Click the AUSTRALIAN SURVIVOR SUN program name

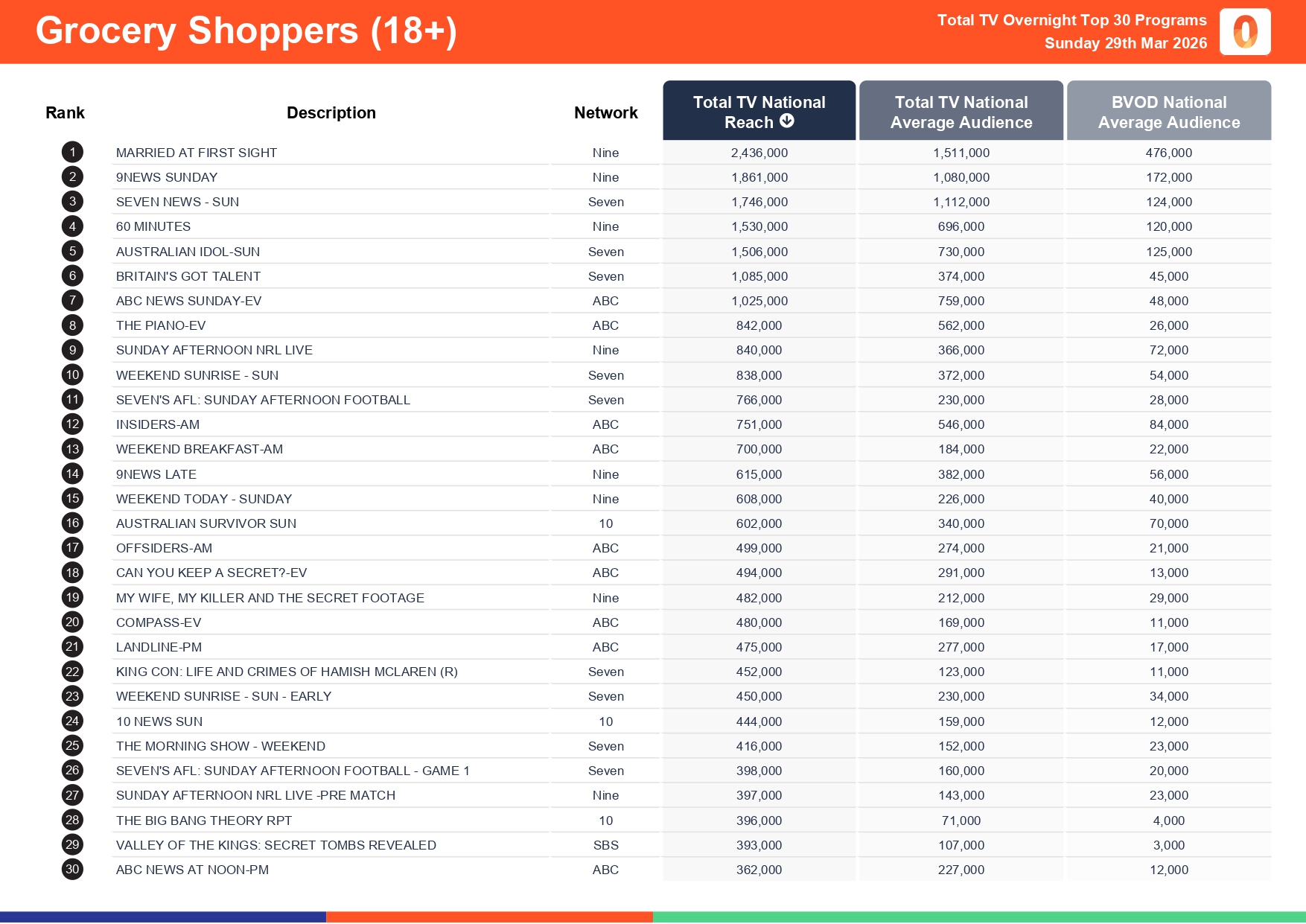point(206,523)
